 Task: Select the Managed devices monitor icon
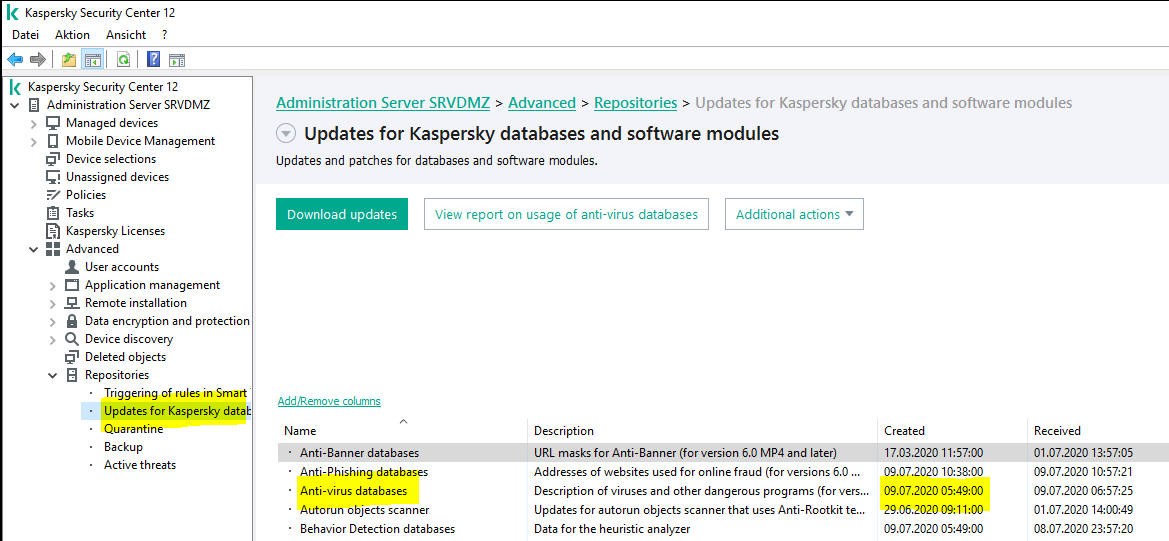53,123
